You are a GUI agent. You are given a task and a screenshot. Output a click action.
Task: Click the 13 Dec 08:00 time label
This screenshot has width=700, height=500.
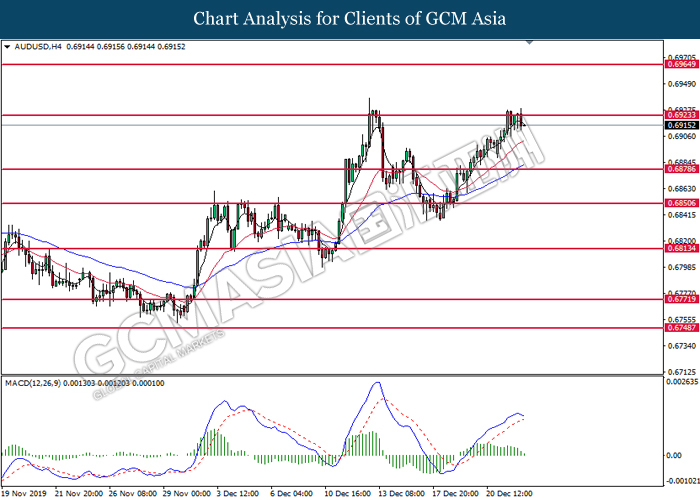point(401,493)
